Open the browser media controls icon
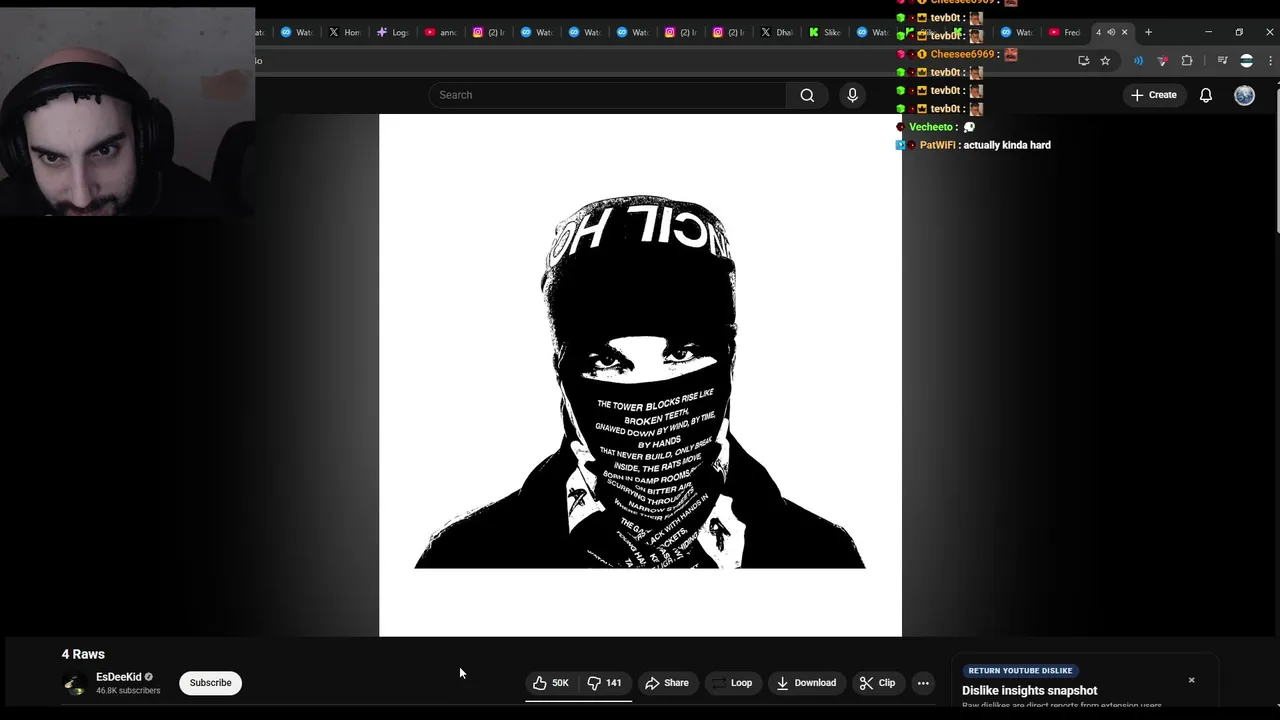The height and width of the screenshot is (720, 1280). (x=1222, y=61)
